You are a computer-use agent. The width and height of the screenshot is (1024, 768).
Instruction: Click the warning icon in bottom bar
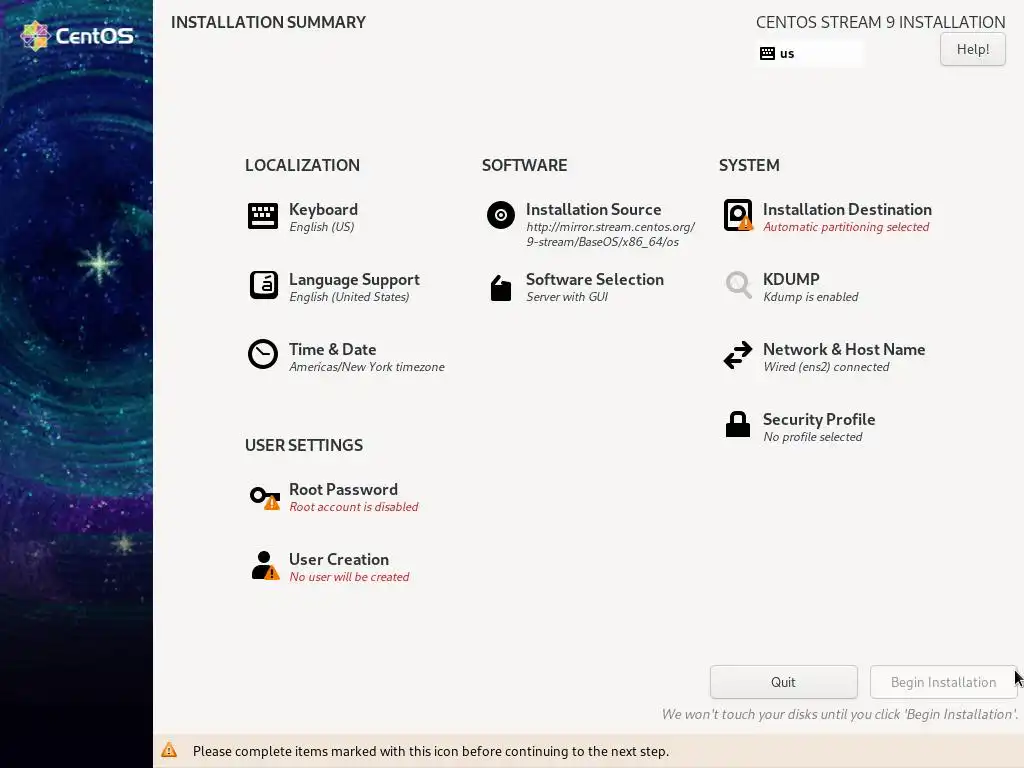tap(169, 750)
